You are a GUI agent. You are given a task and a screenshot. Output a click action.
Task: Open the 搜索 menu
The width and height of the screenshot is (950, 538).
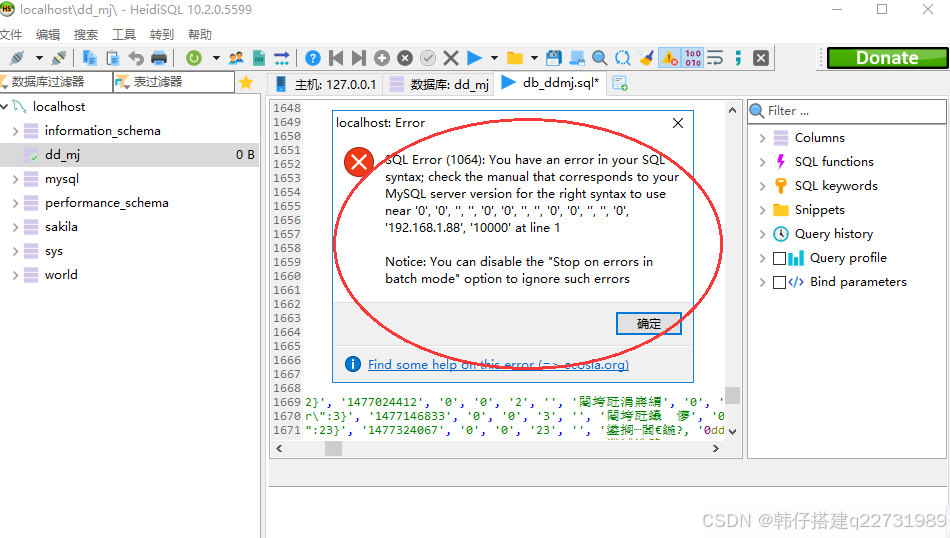point(85,35)
